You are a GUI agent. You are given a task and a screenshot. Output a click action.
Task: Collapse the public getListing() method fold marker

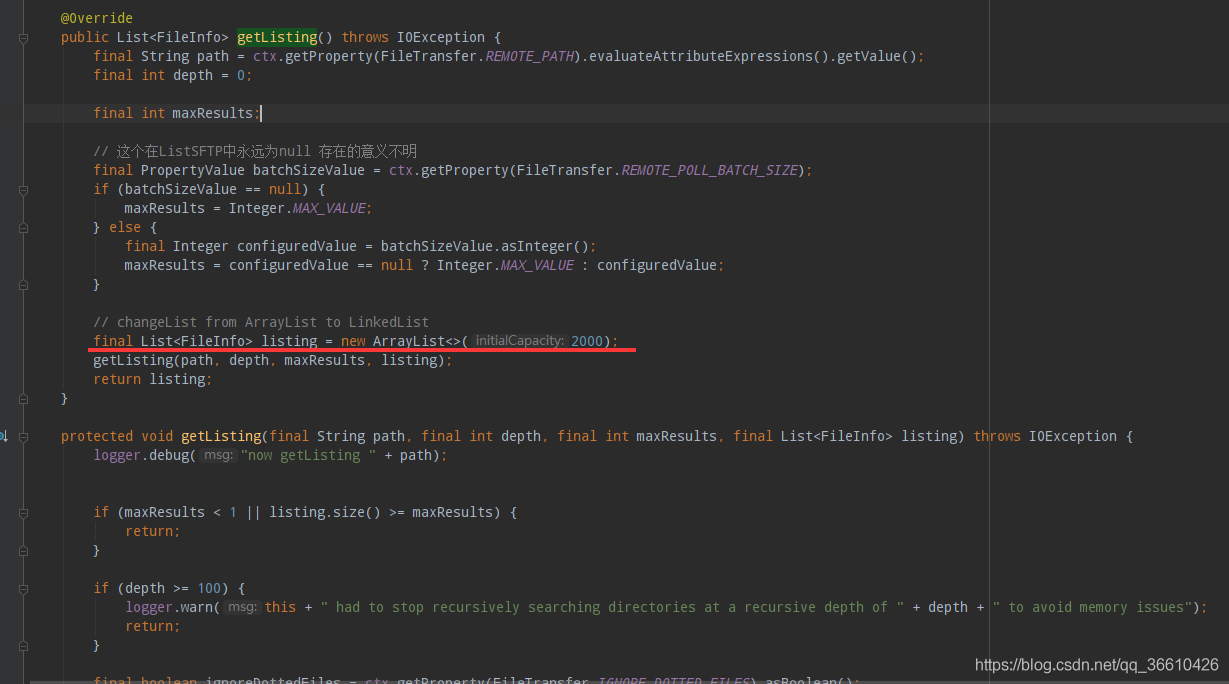(23, 38)
